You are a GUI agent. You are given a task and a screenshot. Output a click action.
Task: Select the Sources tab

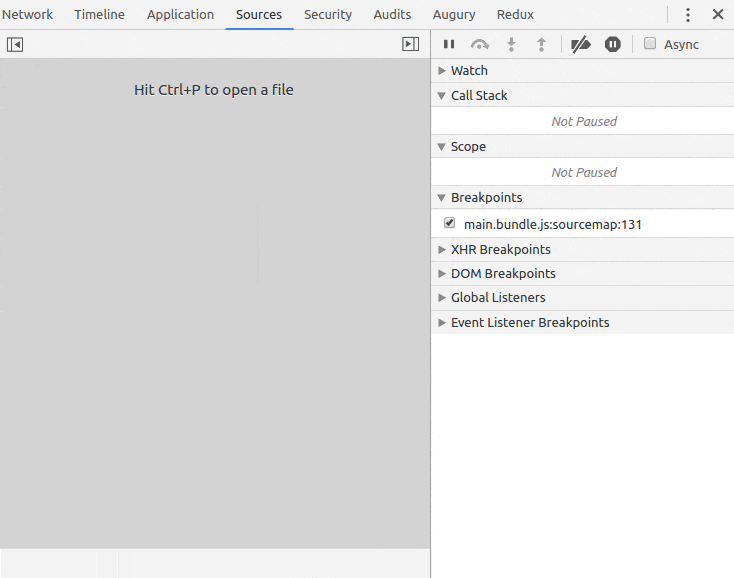tap(259, 15)
